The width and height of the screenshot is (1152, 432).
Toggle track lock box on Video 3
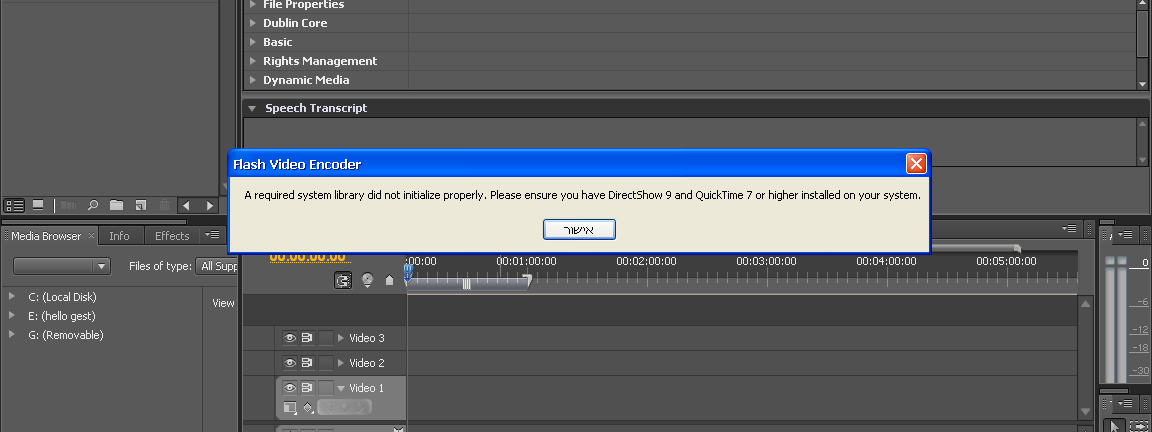[325, 338]
